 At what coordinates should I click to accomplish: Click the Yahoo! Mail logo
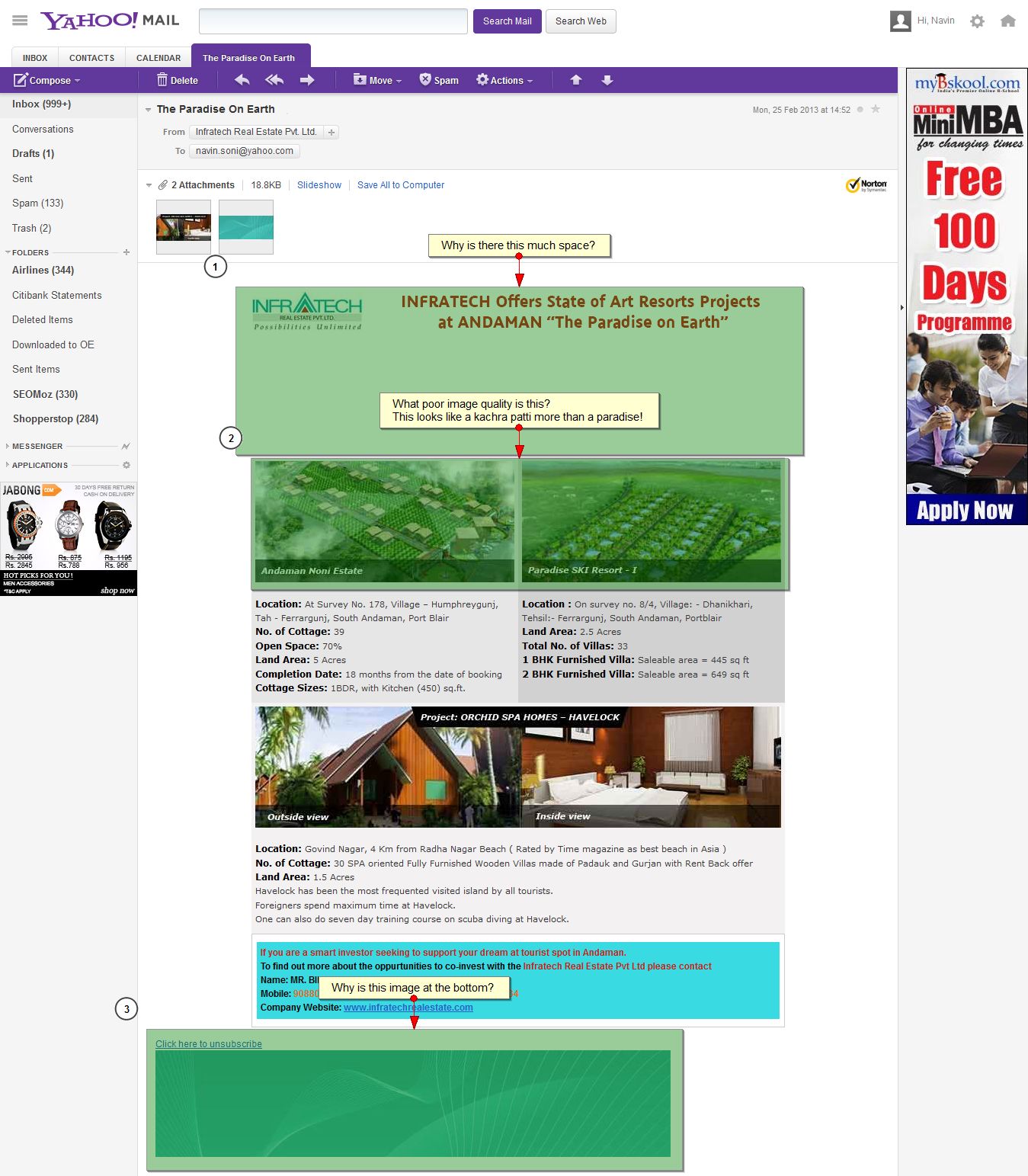(110, 21)
